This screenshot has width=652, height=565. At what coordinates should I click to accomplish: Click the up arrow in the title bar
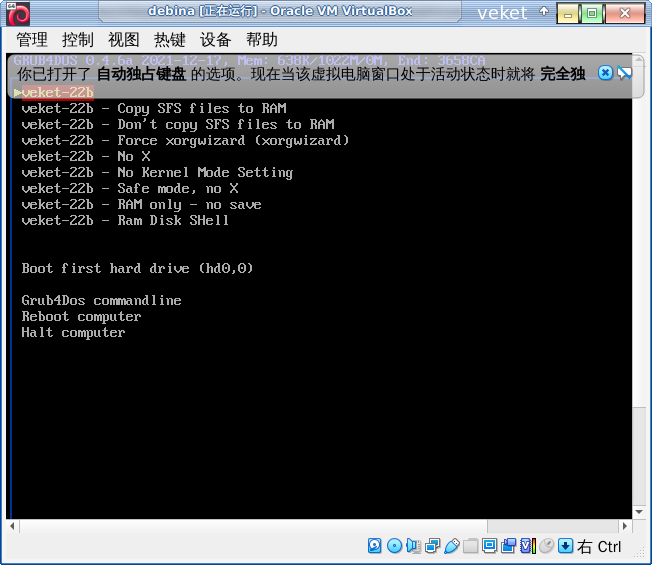(x=543, y=12)
